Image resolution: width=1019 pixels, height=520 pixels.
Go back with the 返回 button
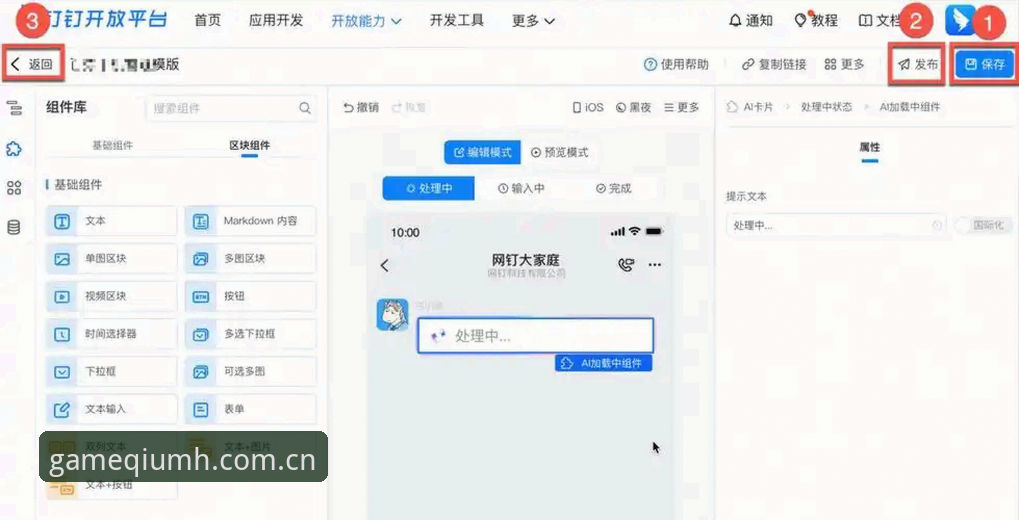pyautogui.click(x=32, y=64)
